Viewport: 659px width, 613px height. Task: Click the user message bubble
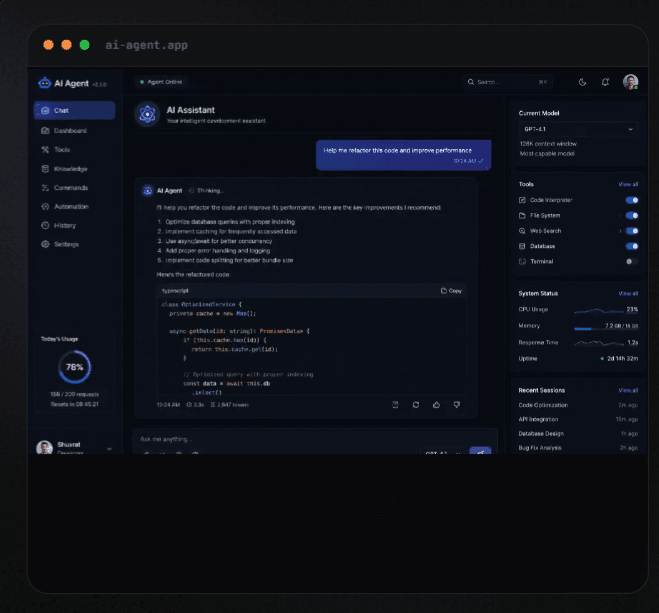tap(403, 155)
